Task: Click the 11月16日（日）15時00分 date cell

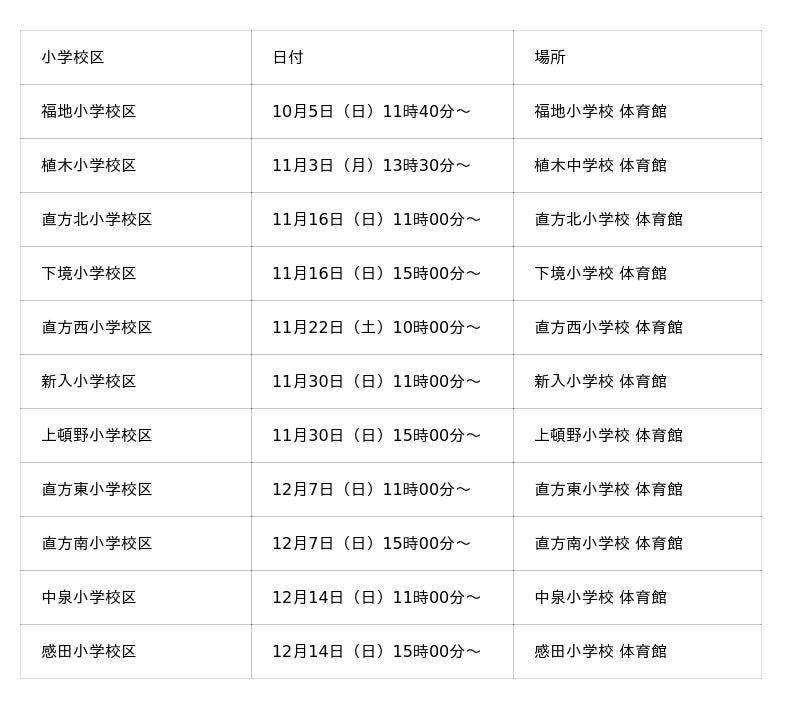Action: coord(376,274)
